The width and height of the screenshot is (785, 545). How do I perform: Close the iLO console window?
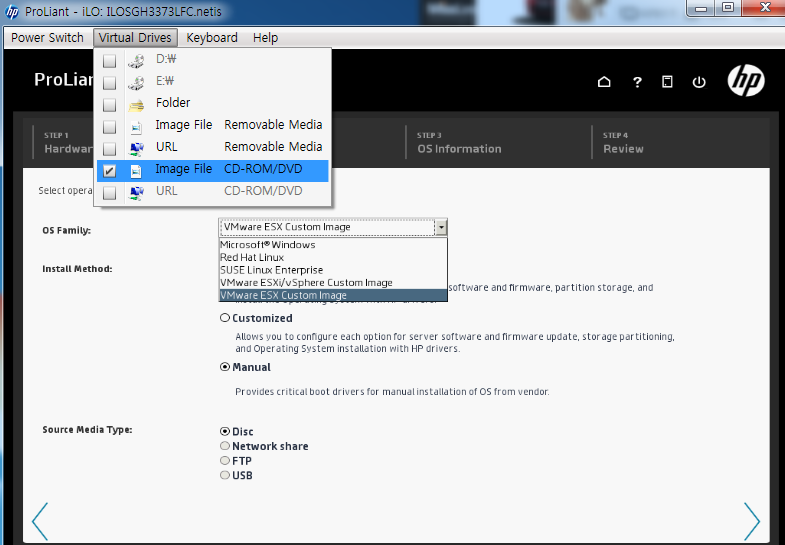[764, 8]
